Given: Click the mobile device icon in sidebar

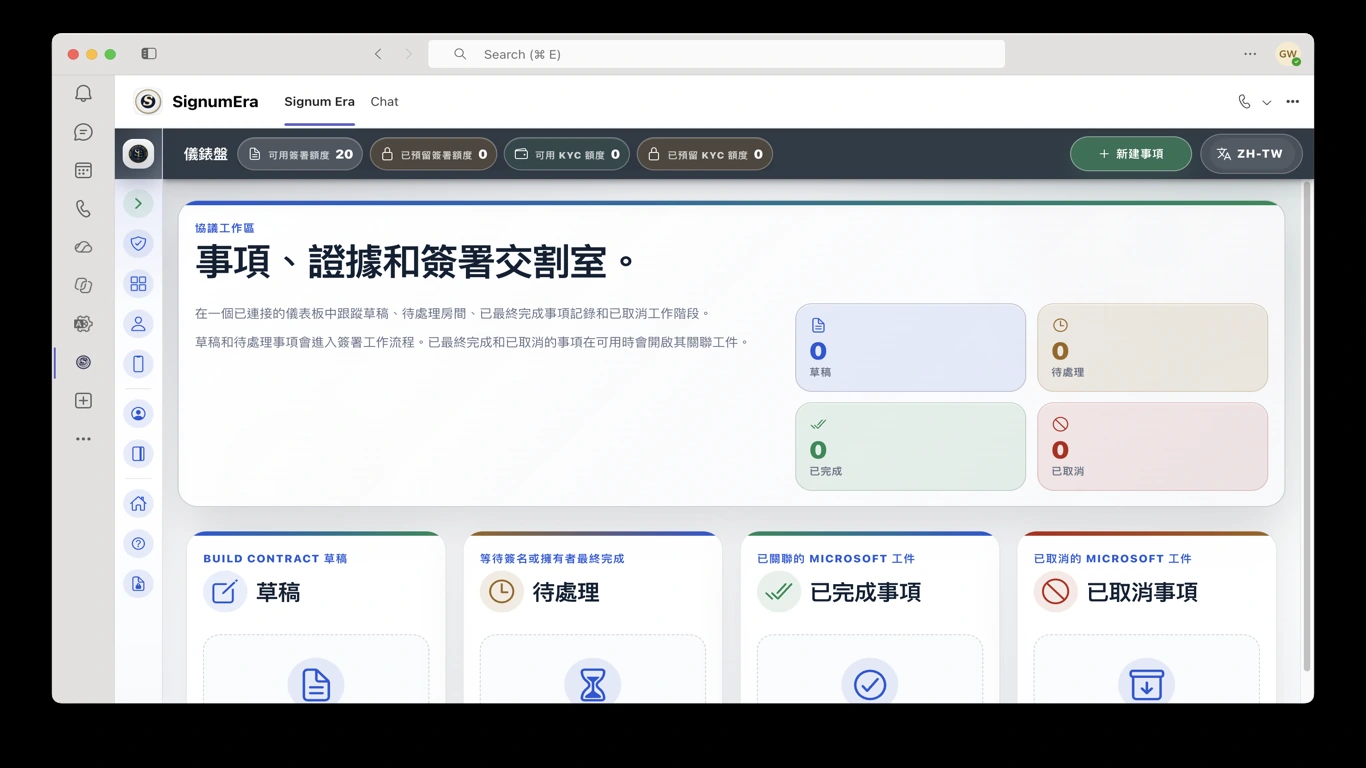Looking at the screenshot, I should point(138,364).
